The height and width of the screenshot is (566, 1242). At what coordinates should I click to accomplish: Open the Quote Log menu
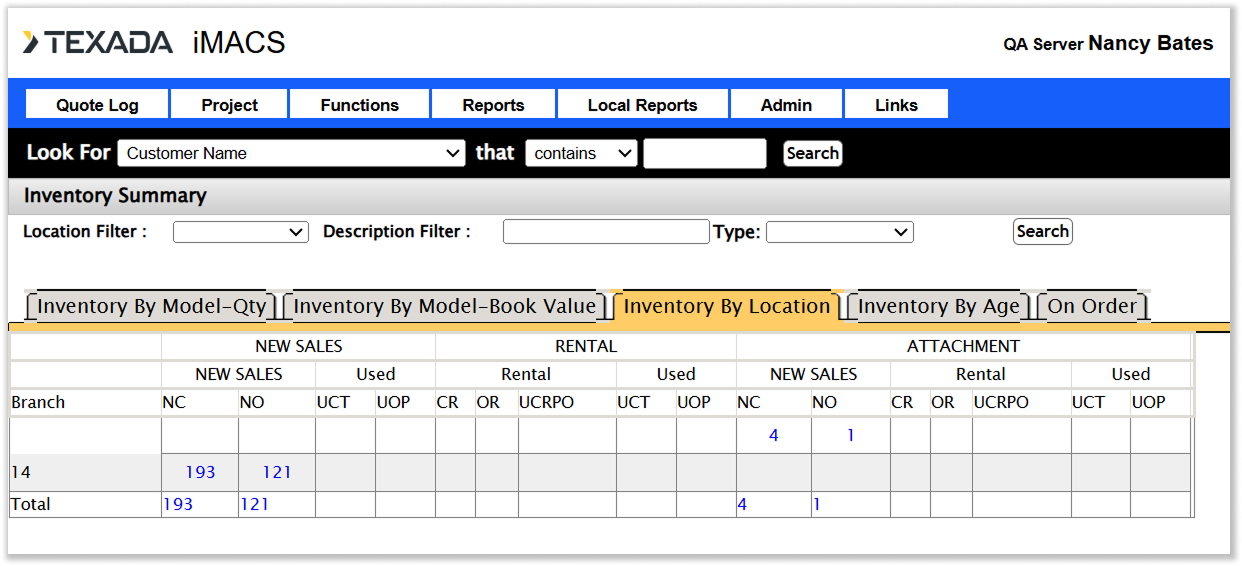97,105
